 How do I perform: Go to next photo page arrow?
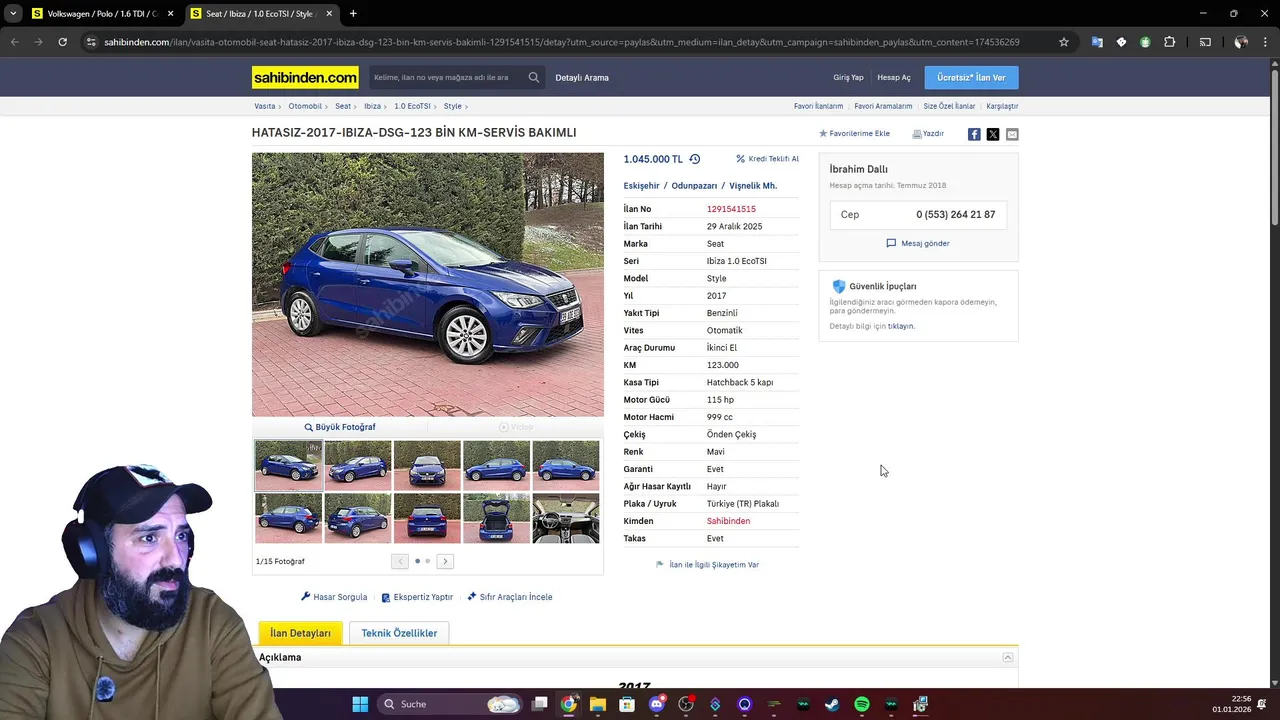[x=445, y=561]
